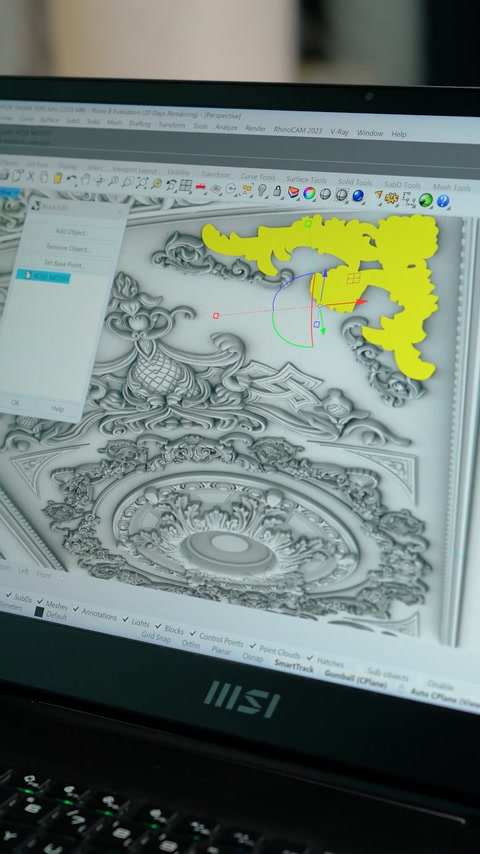Click the red X-axis gumball arrow
Viewport: 480px width, 854px height.
[362, 301]
